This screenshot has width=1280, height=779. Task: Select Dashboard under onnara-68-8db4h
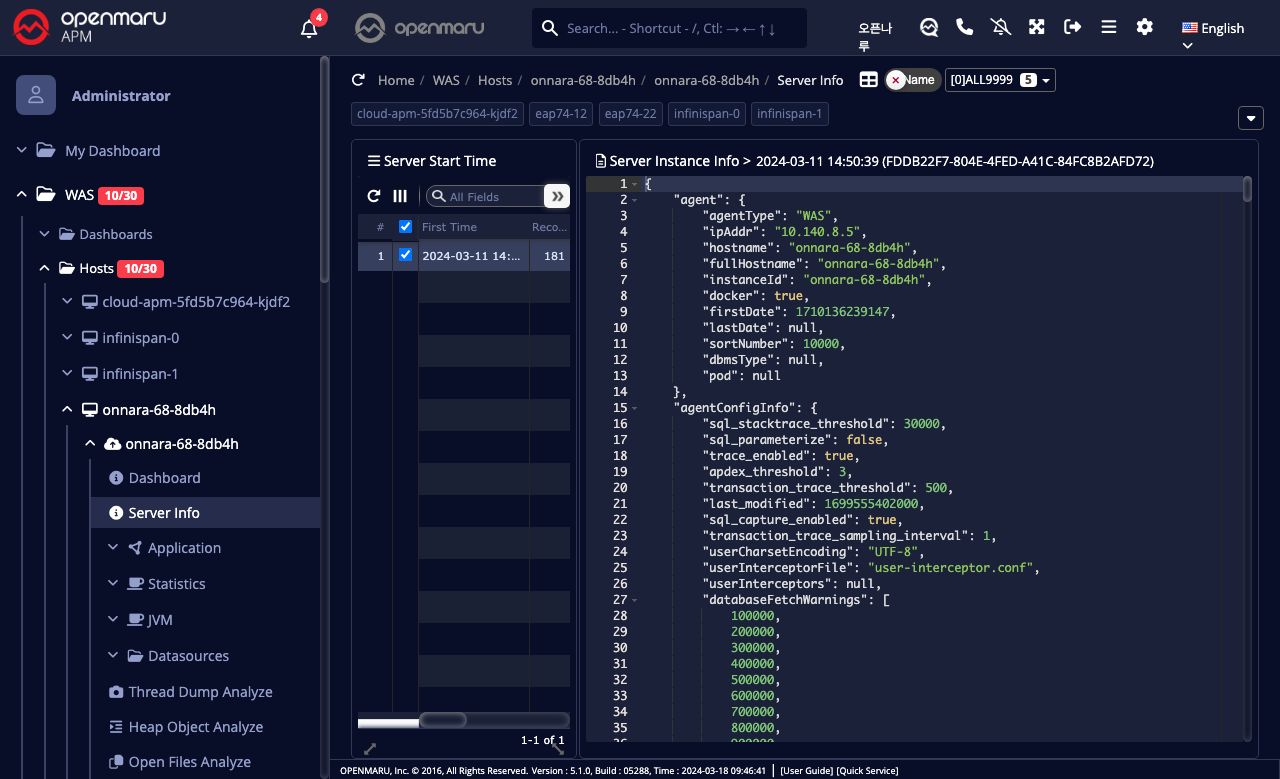(x=164, y=478)
